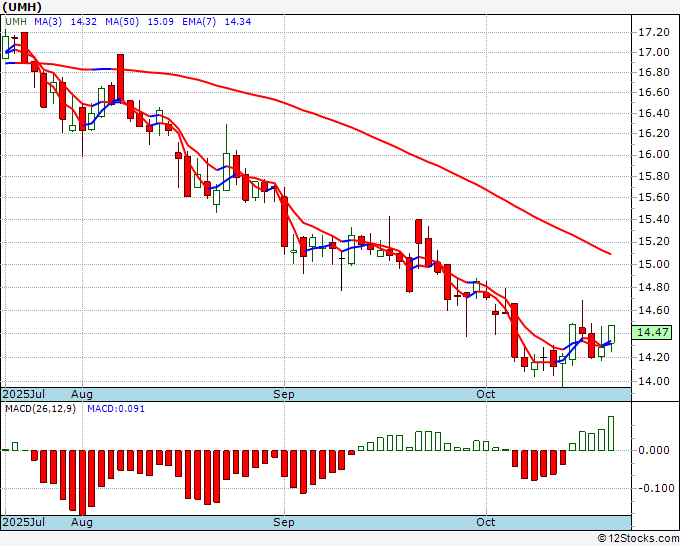This screenshot has height=546, width=680.
Task: Click the EMA(7) legend label
Action: [x=199, y=22]
